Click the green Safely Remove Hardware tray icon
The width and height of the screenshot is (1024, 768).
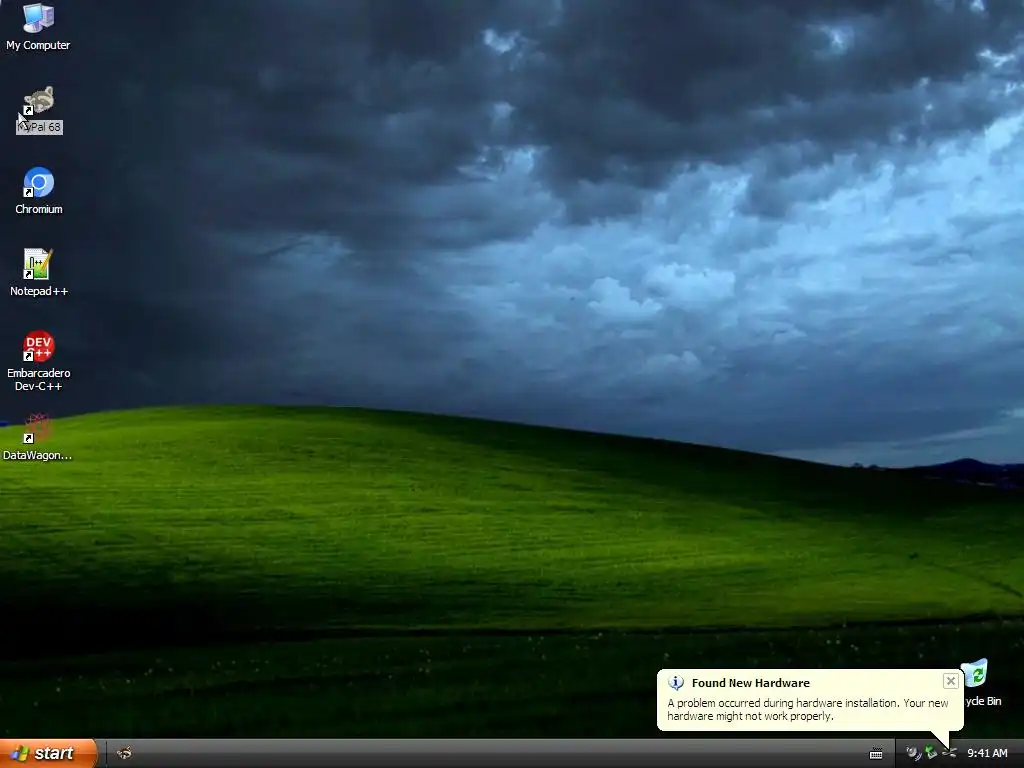pos(931,754)
